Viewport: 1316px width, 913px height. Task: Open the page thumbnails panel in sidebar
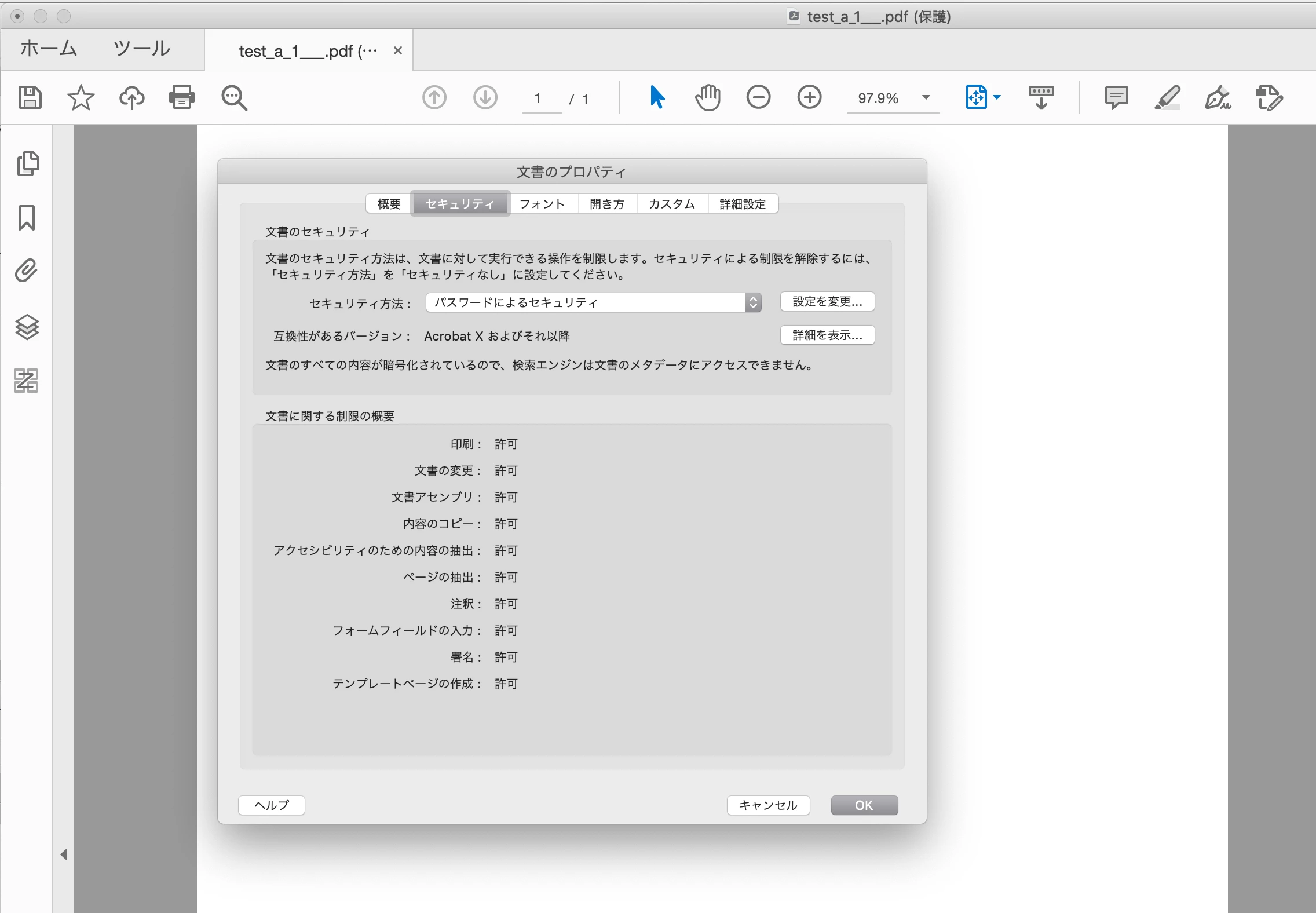pos(27,163)
